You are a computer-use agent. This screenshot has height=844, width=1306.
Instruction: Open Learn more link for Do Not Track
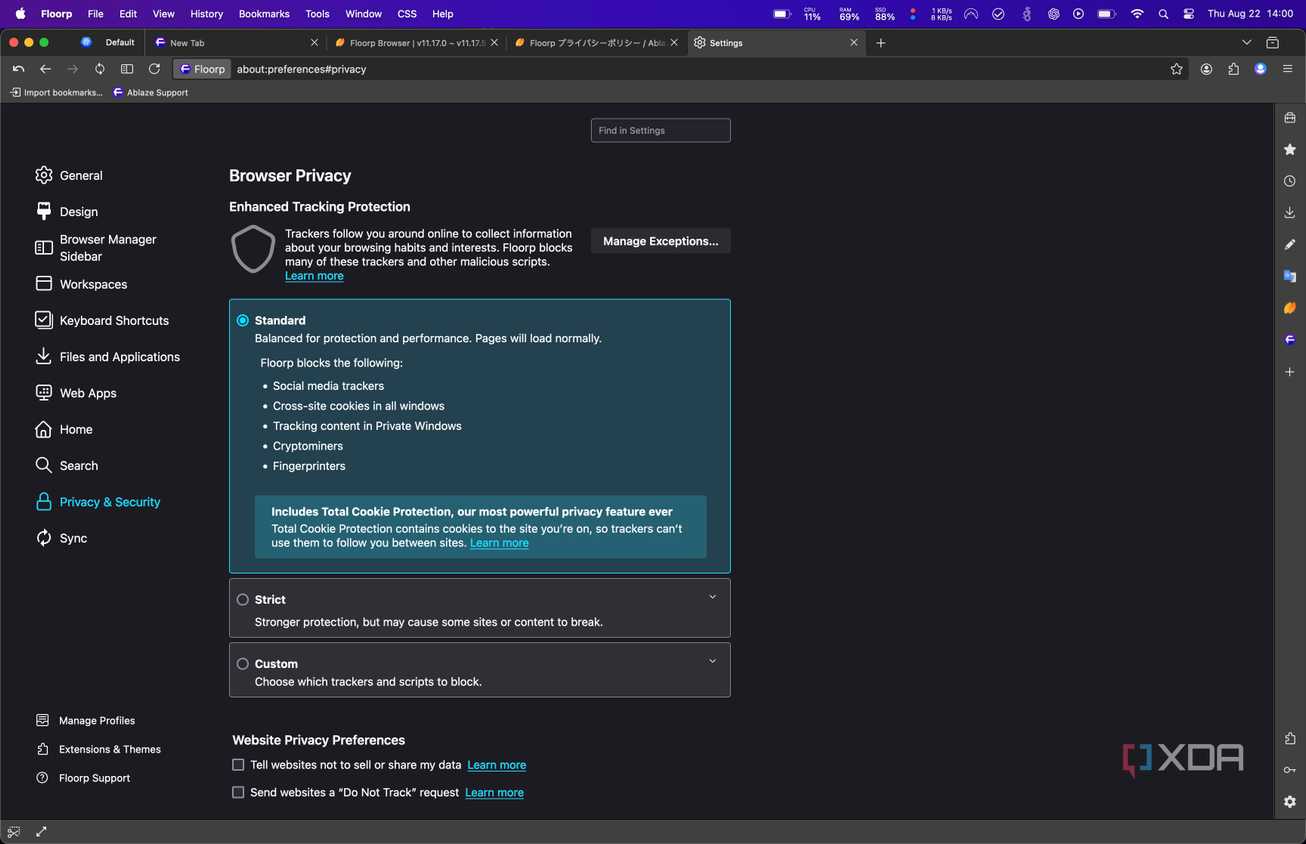tap(494, 792)
